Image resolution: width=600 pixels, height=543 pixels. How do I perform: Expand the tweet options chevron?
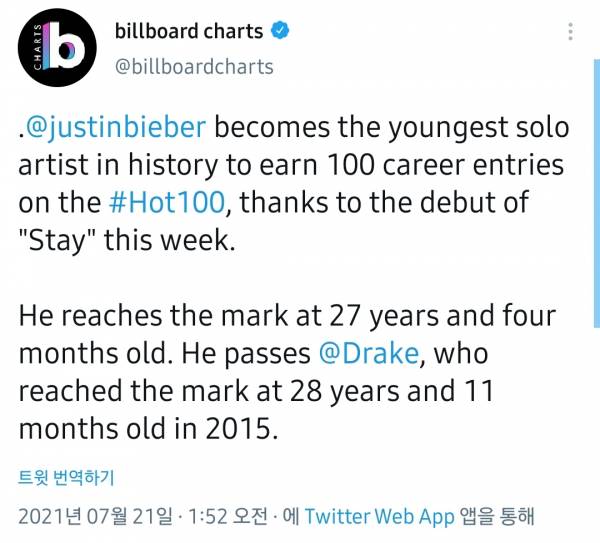tap(570, 33)
